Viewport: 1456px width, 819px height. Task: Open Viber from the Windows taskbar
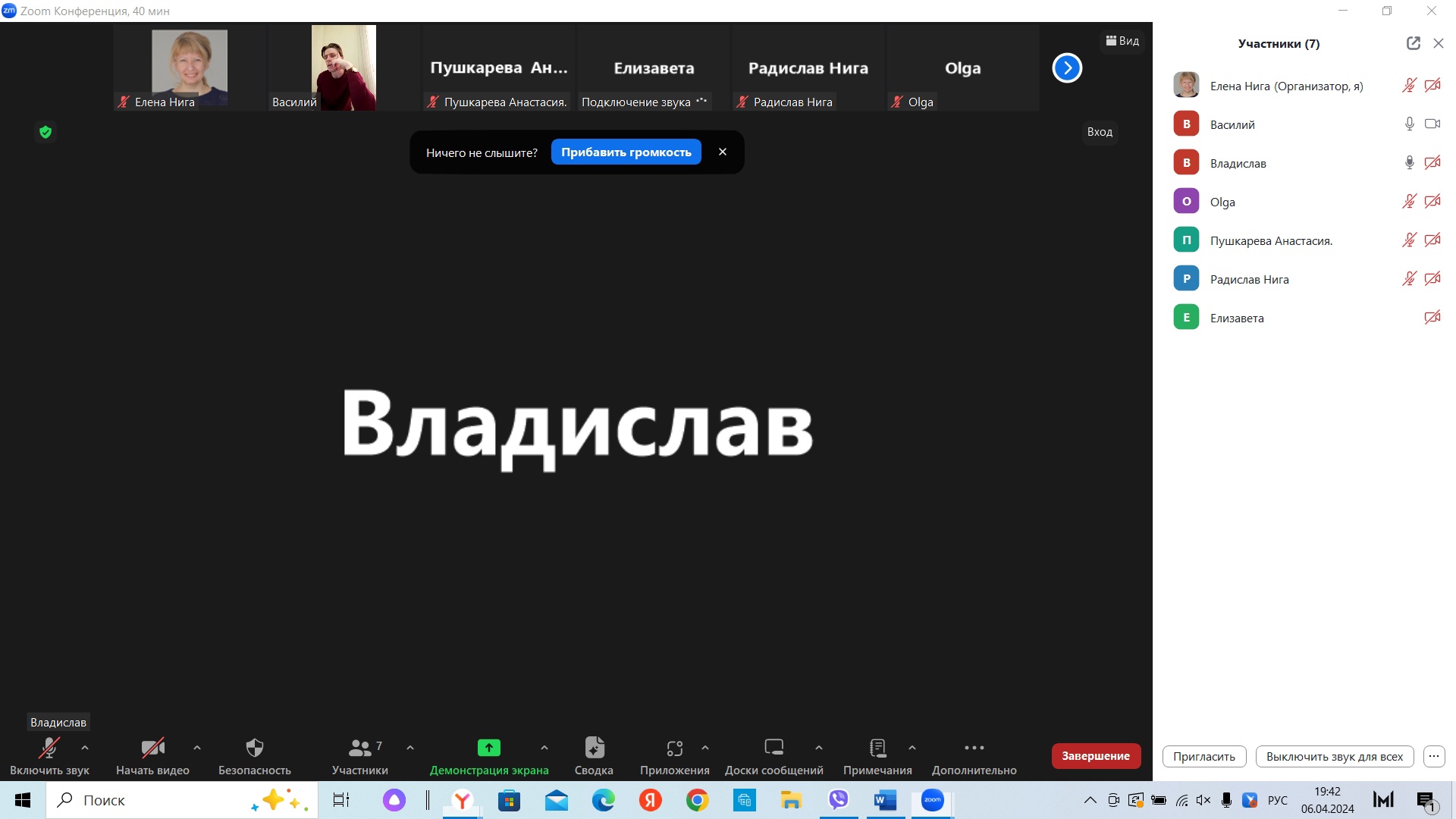coord(838,799)
